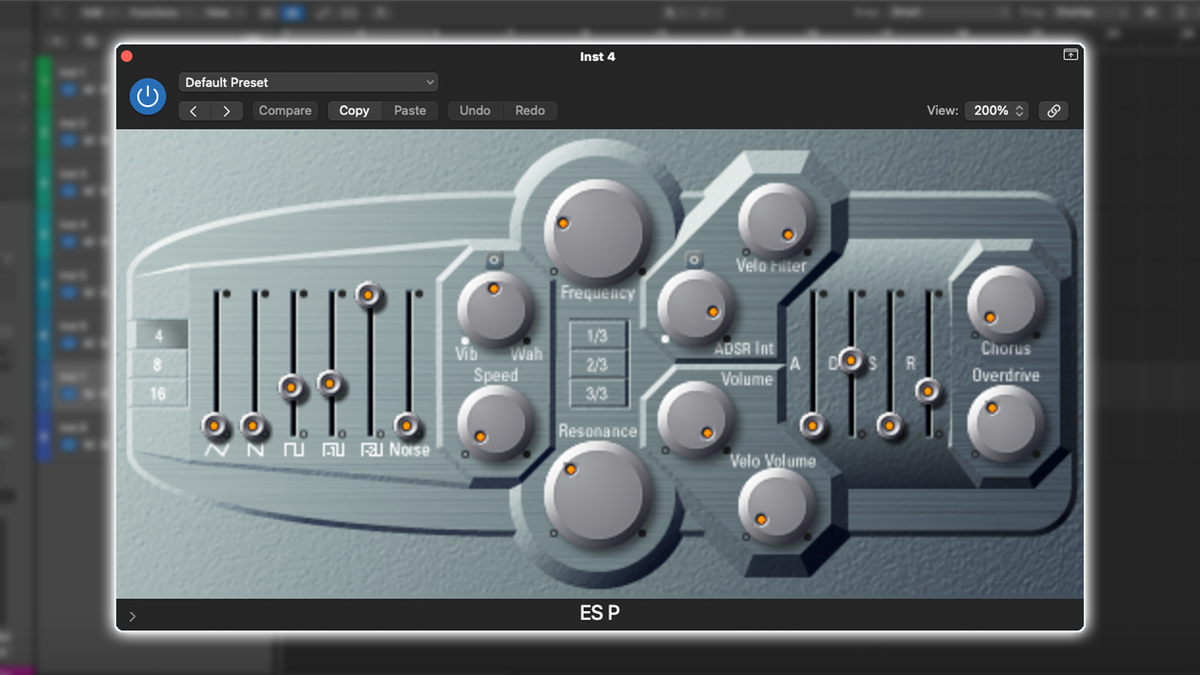Screen dimensions: 1200x675
Task: Click the link icon next to View
Action: click(x=1053, y=110)
